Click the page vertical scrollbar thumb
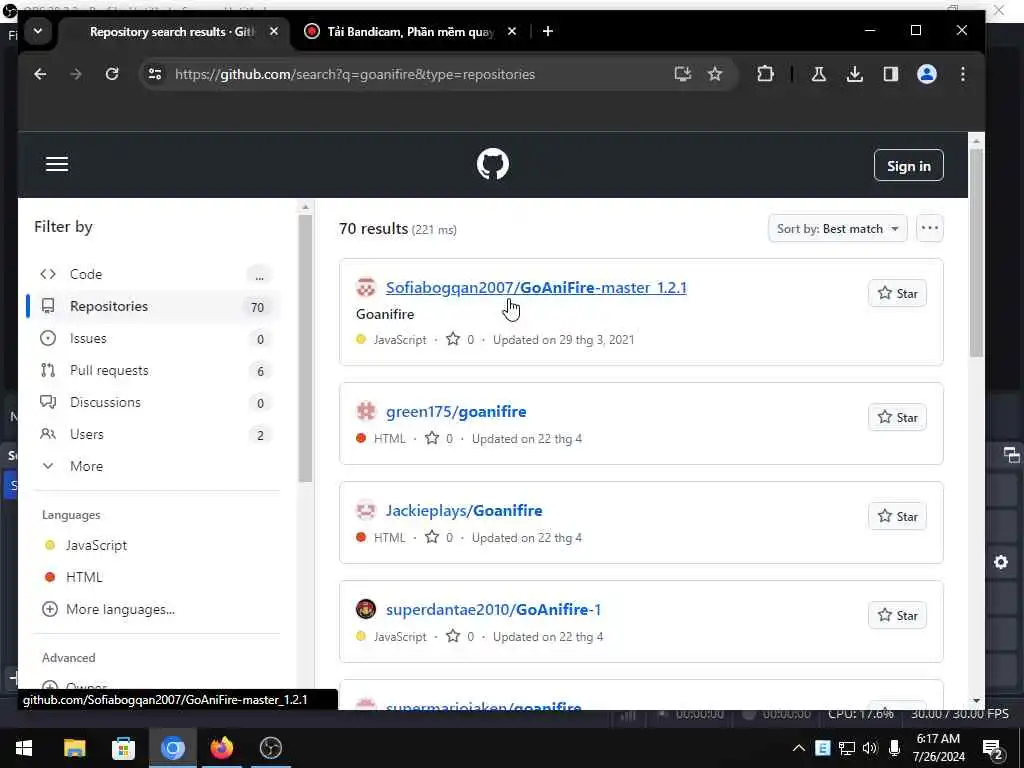 point(976,253)
